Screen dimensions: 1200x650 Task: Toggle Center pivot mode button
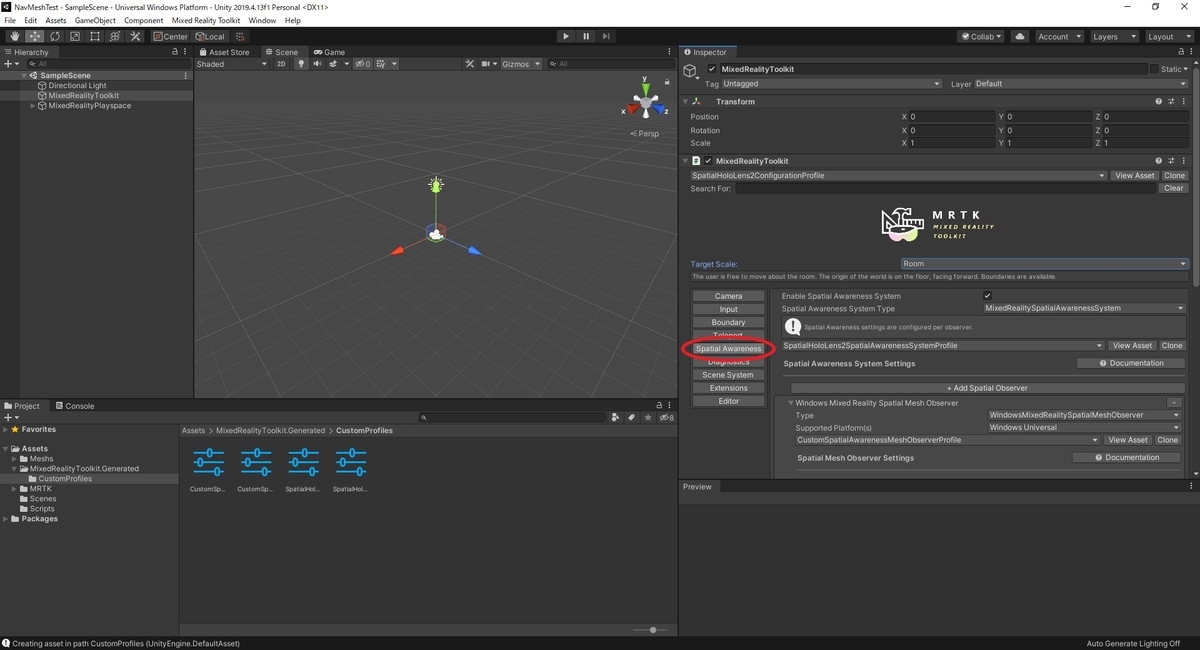[170, 36]
